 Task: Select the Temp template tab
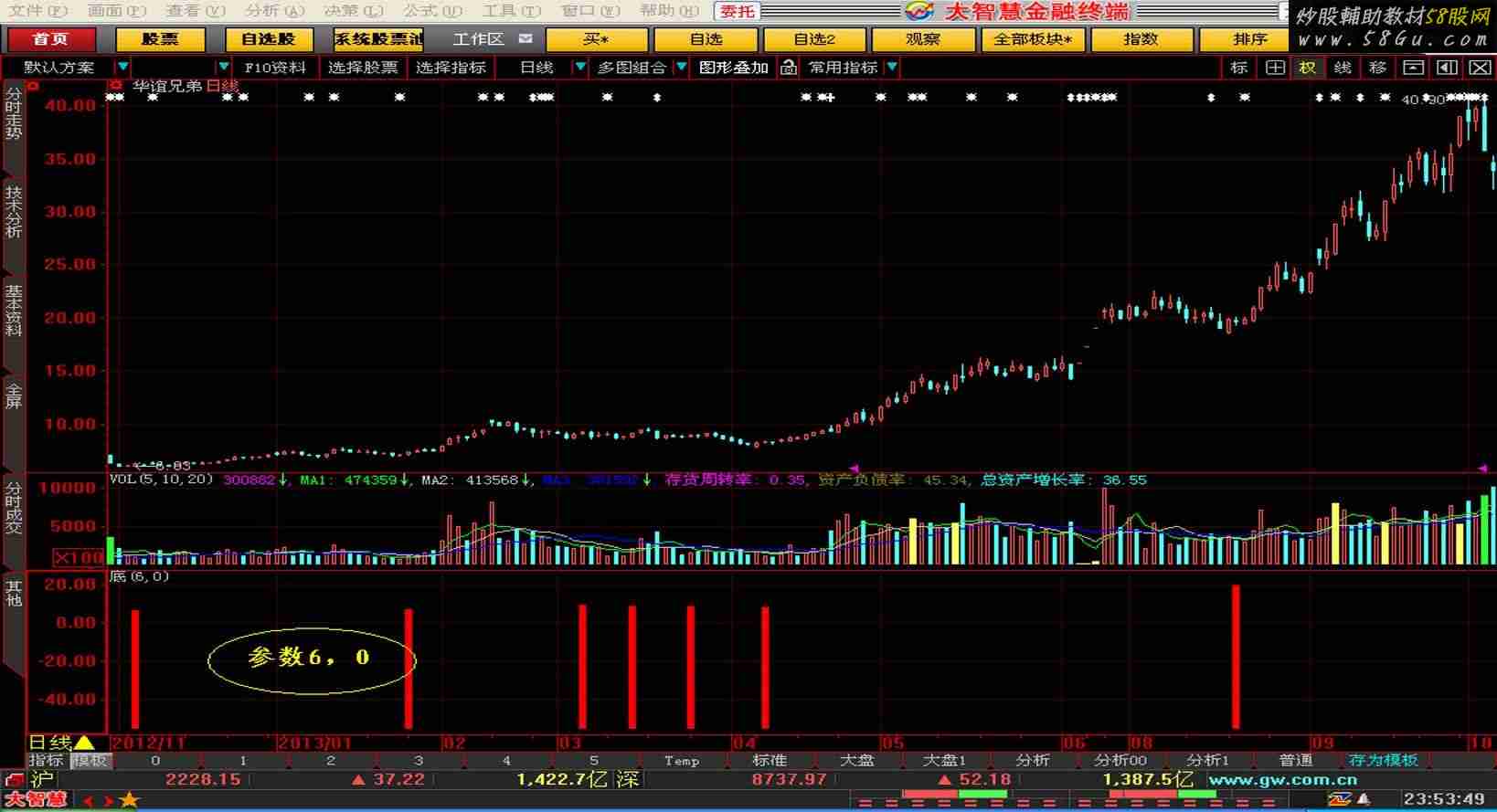pos(682,760)
